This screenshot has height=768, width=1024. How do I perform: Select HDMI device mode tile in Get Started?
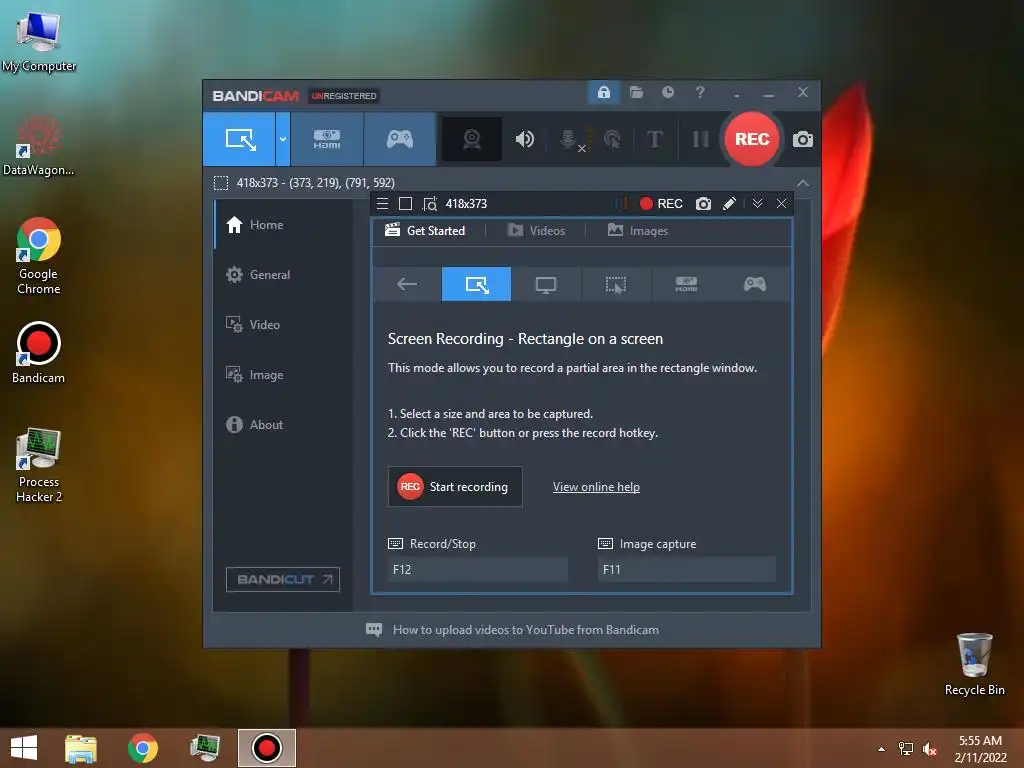(686, 284)
